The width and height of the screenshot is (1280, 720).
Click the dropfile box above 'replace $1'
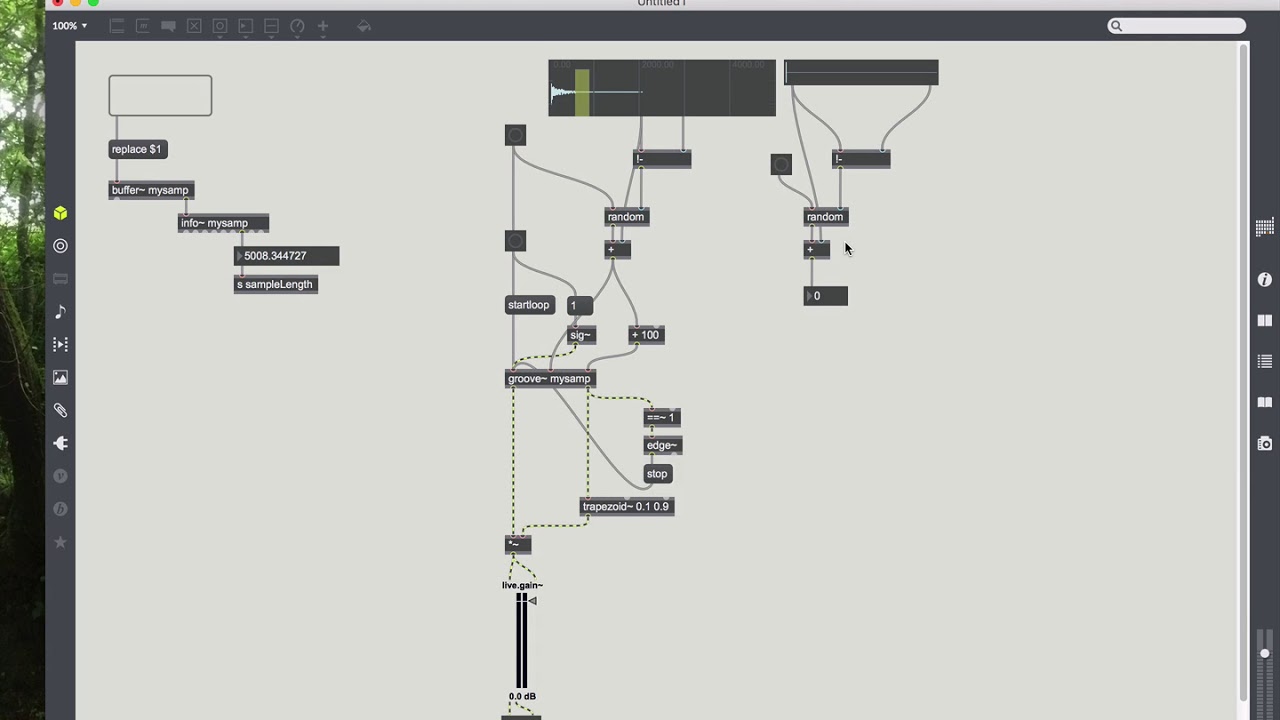(160, 95)
